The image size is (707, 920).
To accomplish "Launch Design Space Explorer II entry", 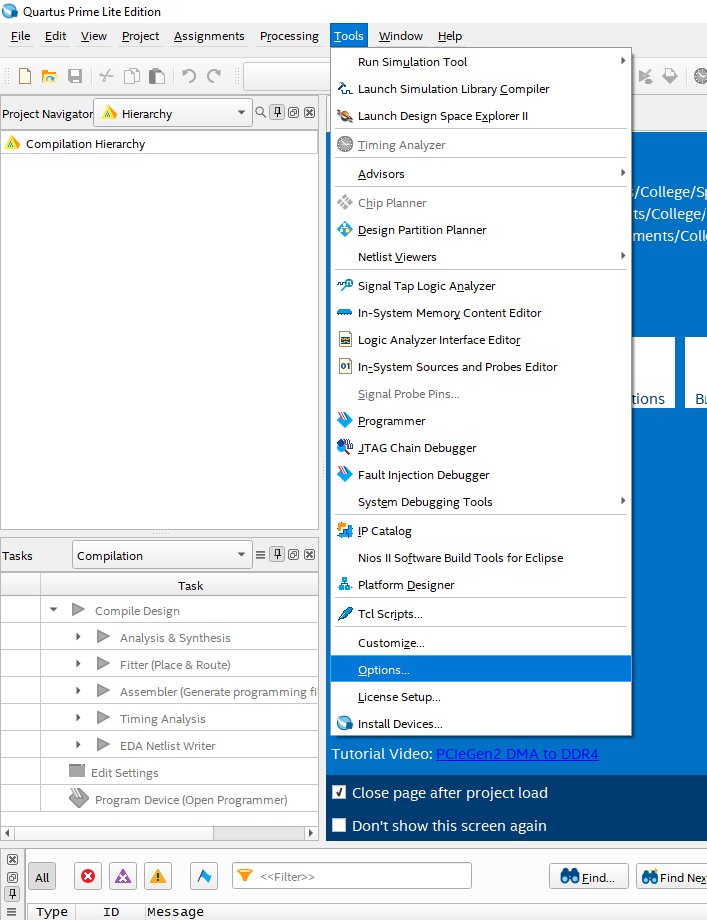I will pyautogui.click(x=481, y=116).
